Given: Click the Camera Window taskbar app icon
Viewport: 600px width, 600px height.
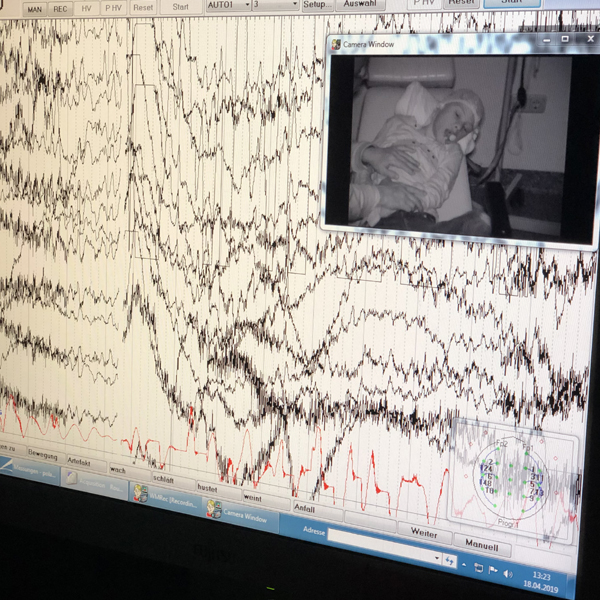Looking at the screenshot, I should point(214,509).
